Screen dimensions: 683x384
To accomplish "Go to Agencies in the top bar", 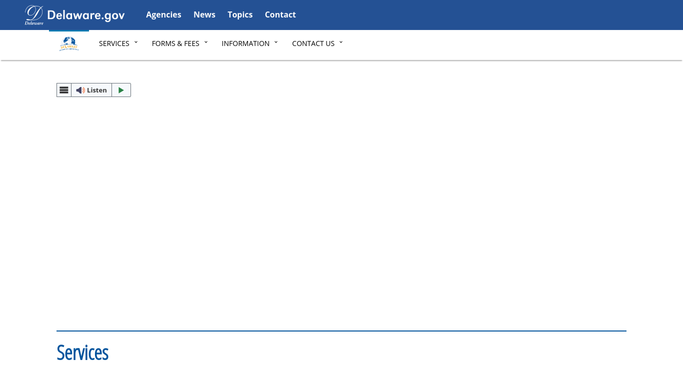I will click(x=163, y=15).
